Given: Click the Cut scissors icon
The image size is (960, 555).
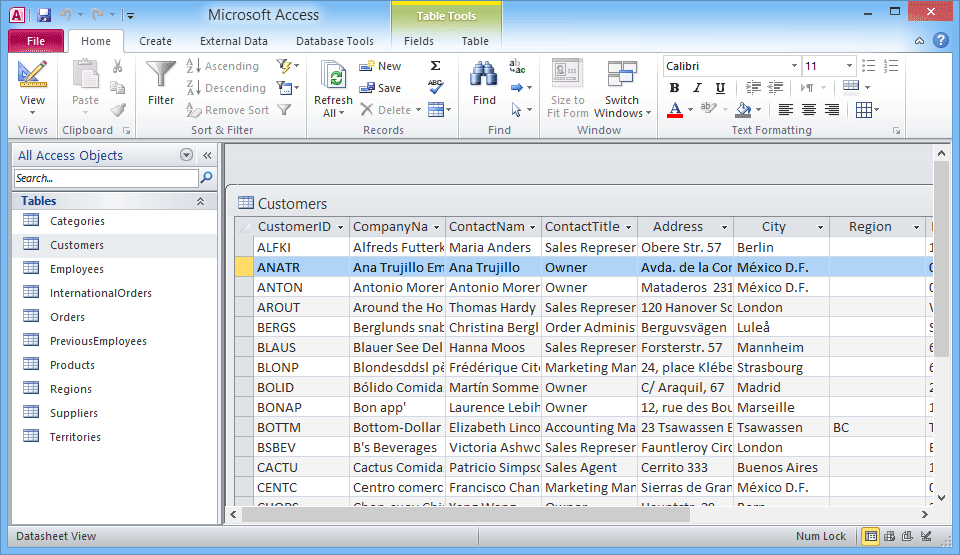Looking at the screenshot, I should click(x=118, y=66).
